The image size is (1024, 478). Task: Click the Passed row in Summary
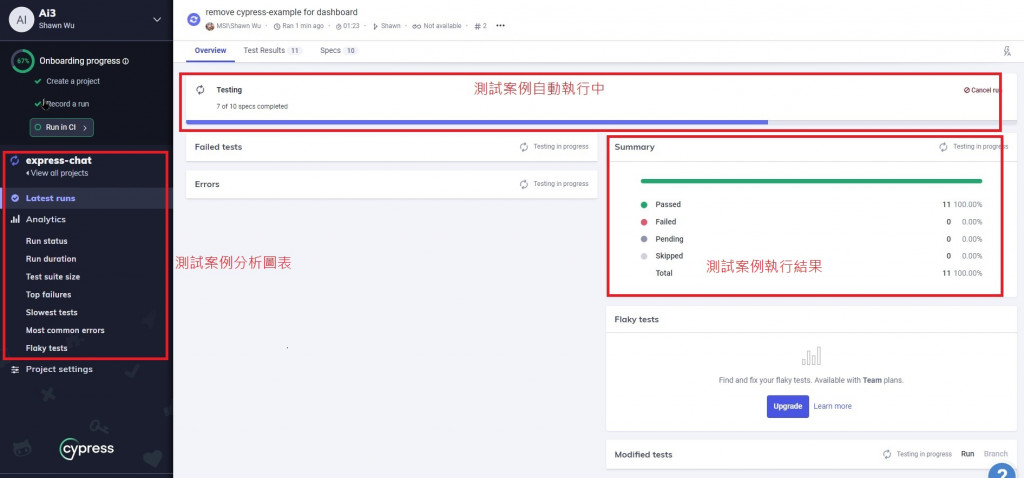pyautogui.click(x=811, y=204)
